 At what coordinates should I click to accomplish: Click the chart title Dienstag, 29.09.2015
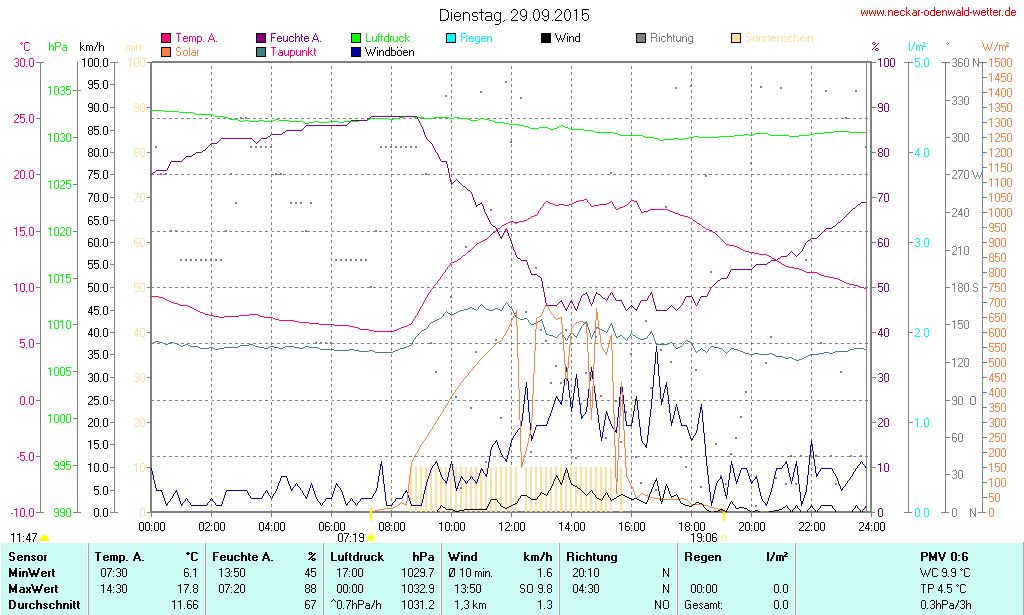514,15
